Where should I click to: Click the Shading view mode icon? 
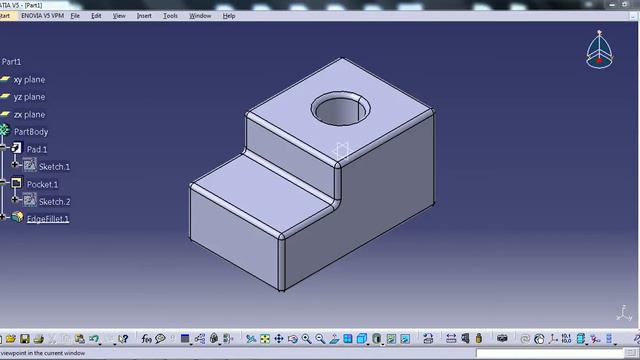(376, 338)
